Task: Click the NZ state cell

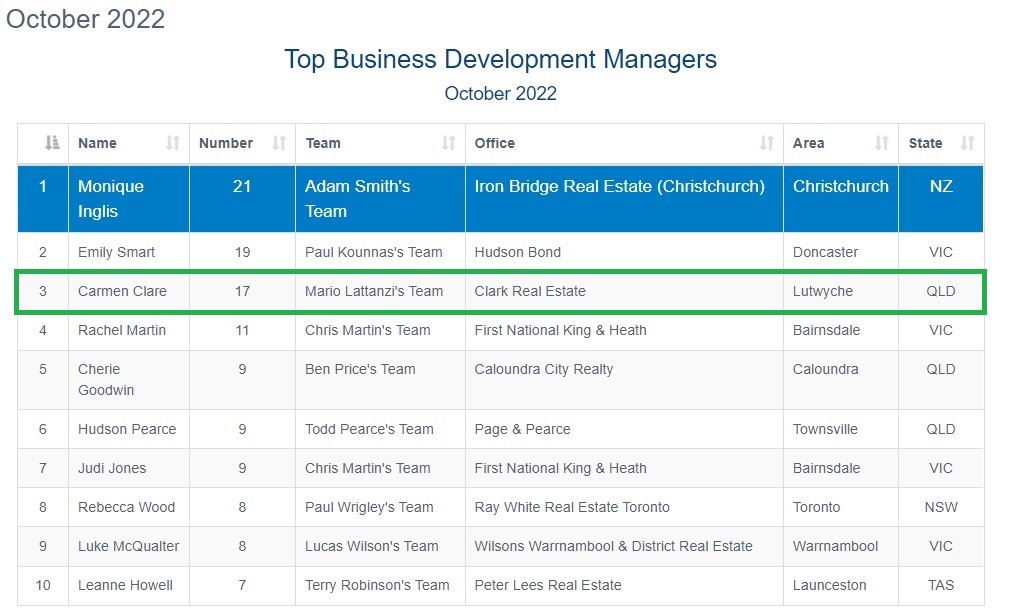Action: coord(941,199)
